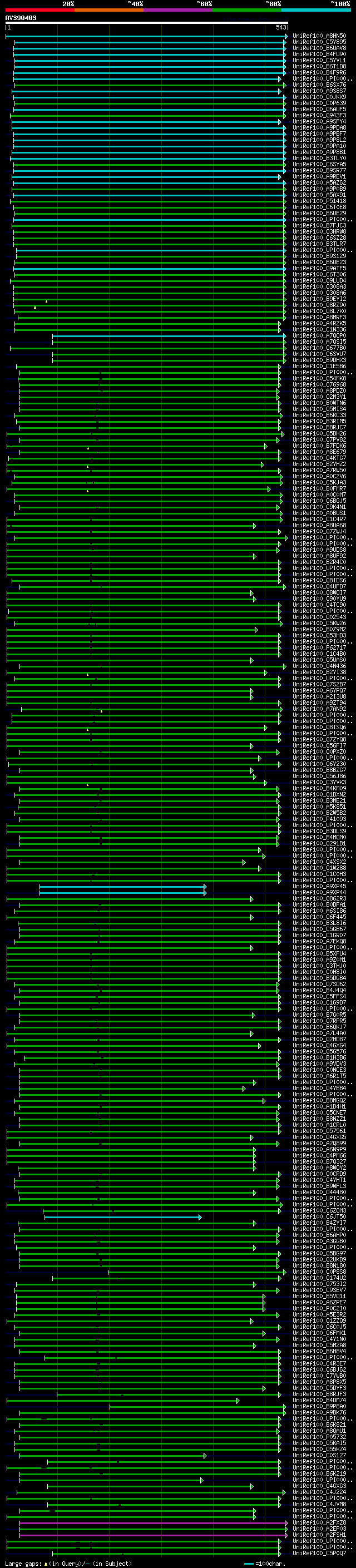Select hit label UniRef100_B4J4Q4
The width and height of the screenshot is (356, 1568).
coord(319,990)
